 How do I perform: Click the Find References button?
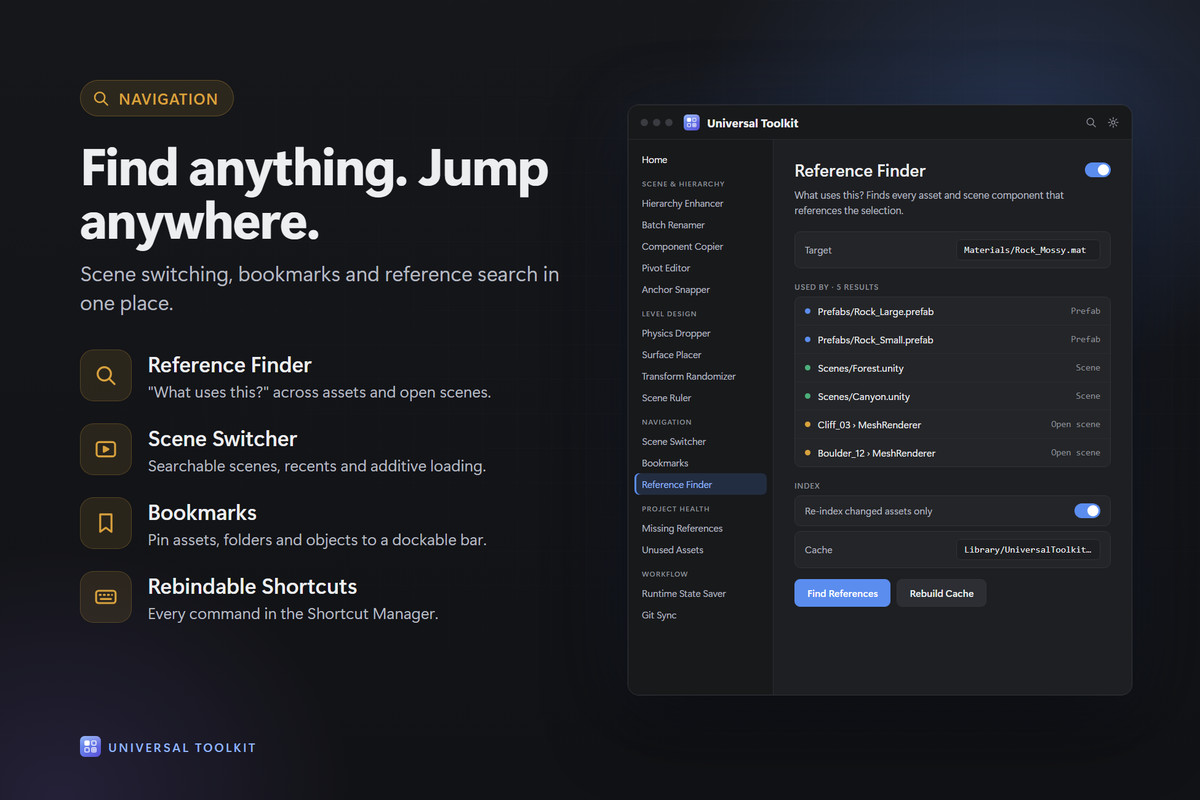click(x=842, y=593)
